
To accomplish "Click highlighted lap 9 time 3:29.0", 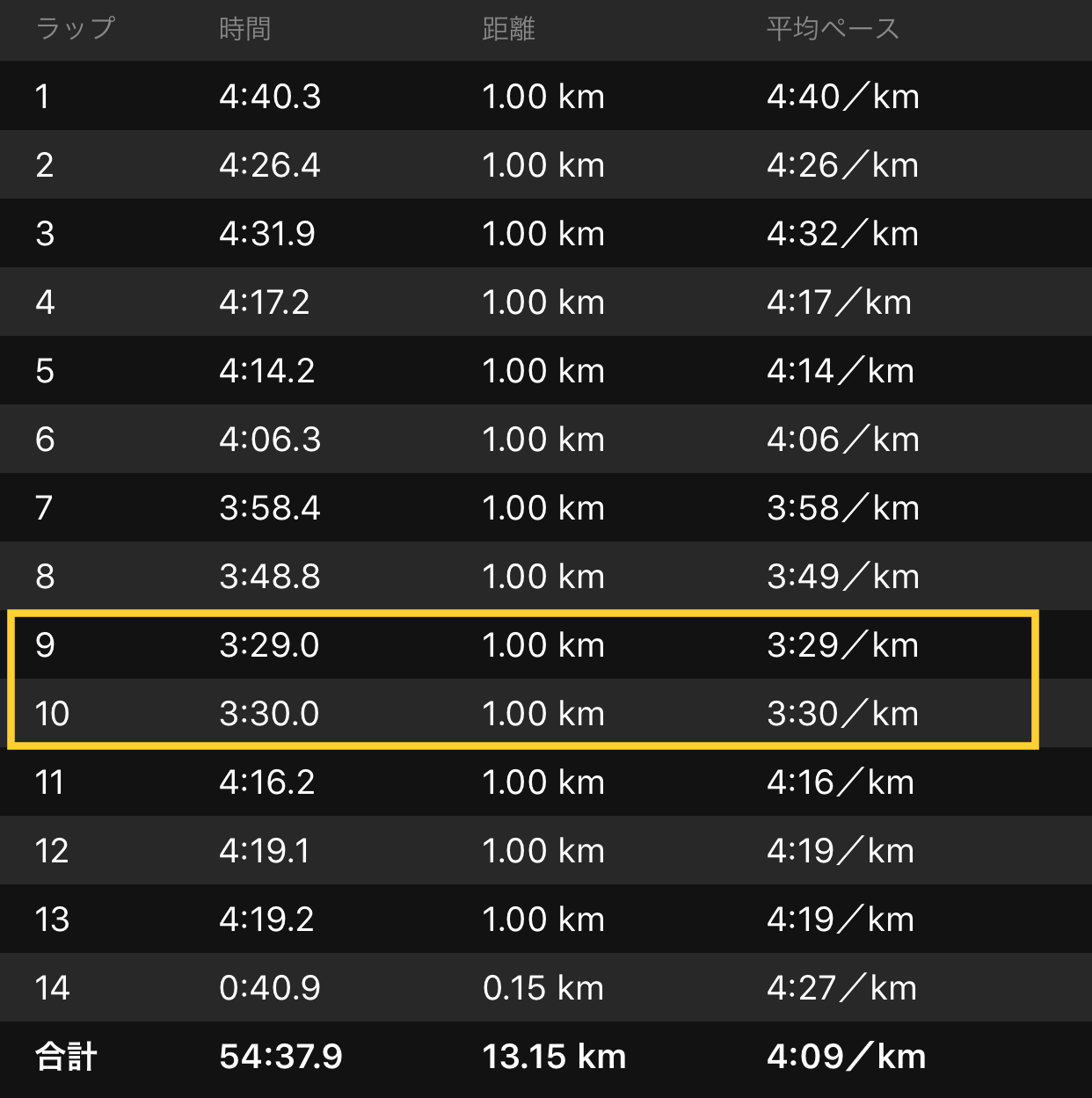I will pyautogui.click(x=269, y=645).
